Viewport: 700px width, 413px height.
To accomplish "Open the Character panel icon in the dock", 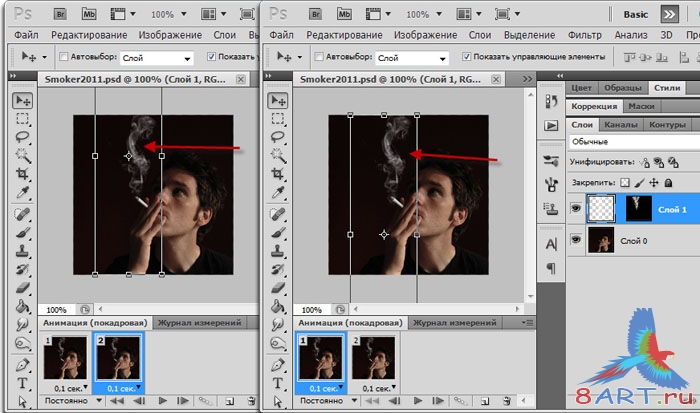I will (551, 244).
